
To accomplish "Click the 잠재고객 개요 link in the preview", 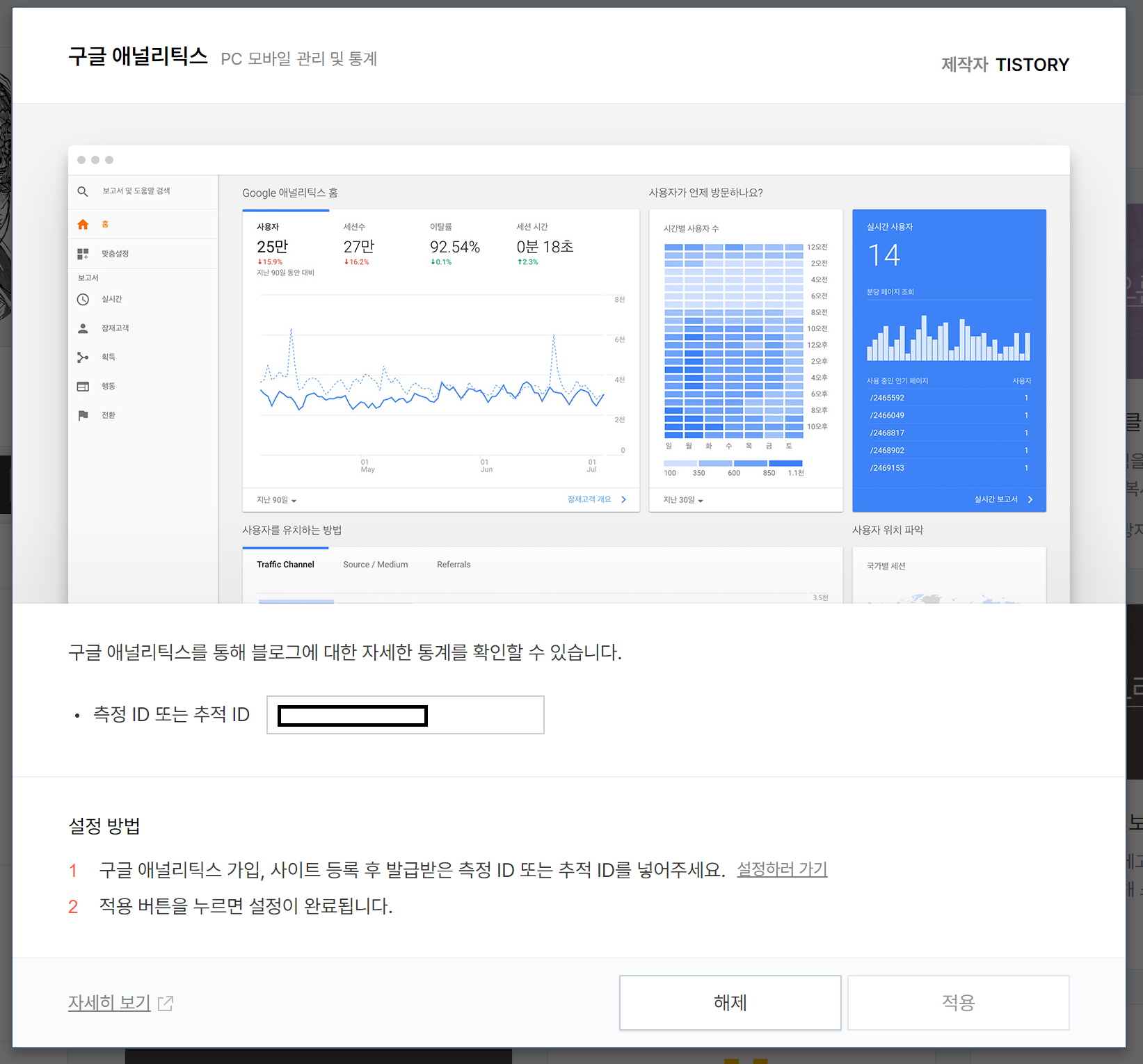I will [x=597, y=499].
